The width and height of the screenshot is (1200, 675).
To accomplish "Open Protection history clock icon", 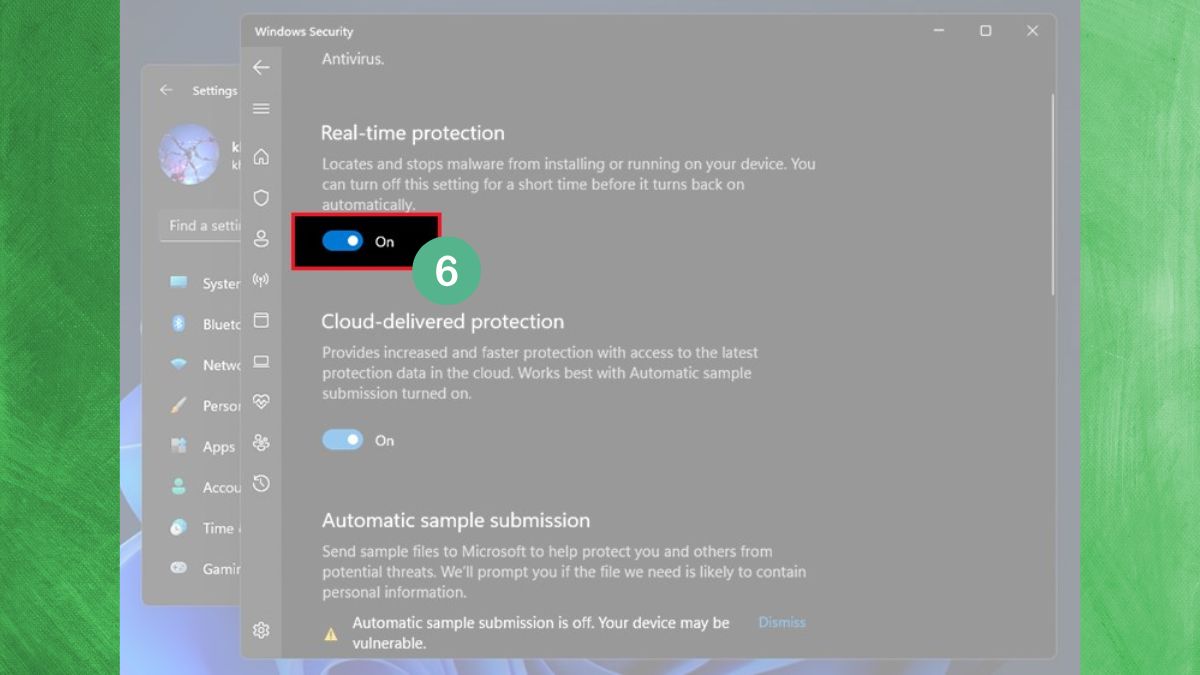I will (261, 484).
